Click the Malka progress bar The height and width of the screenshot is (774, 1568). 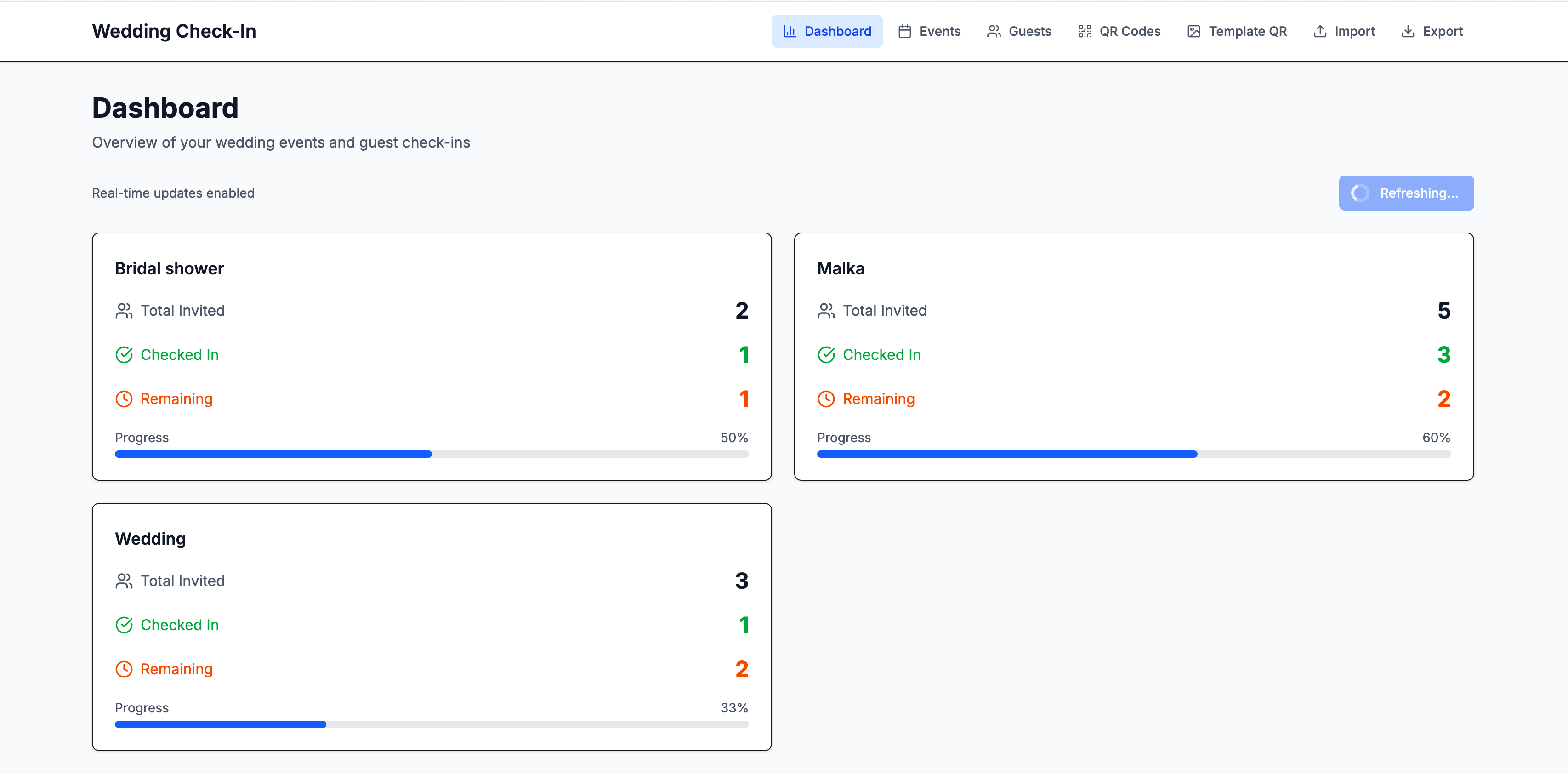[1133, 454]
